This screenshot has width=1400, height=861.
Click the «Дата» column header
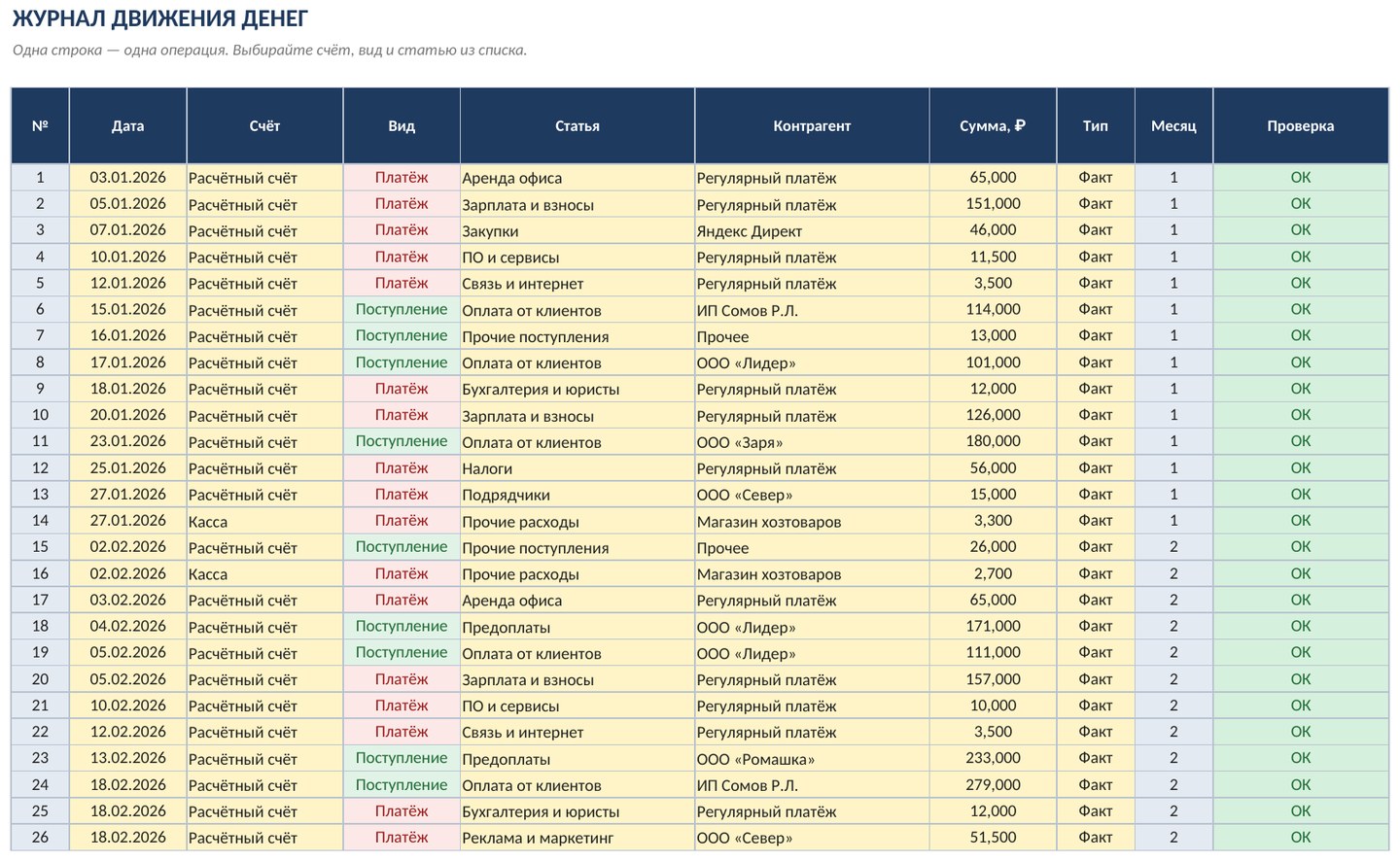click(127, 125)
